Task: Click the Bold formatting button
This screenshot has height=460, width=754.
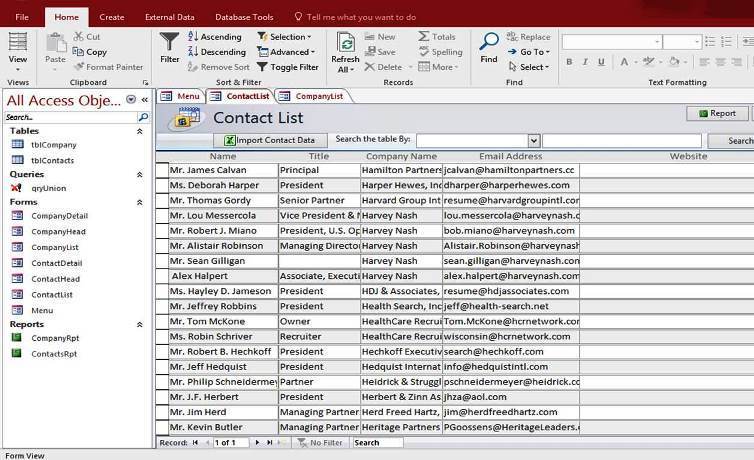Action: click(569, 62)
